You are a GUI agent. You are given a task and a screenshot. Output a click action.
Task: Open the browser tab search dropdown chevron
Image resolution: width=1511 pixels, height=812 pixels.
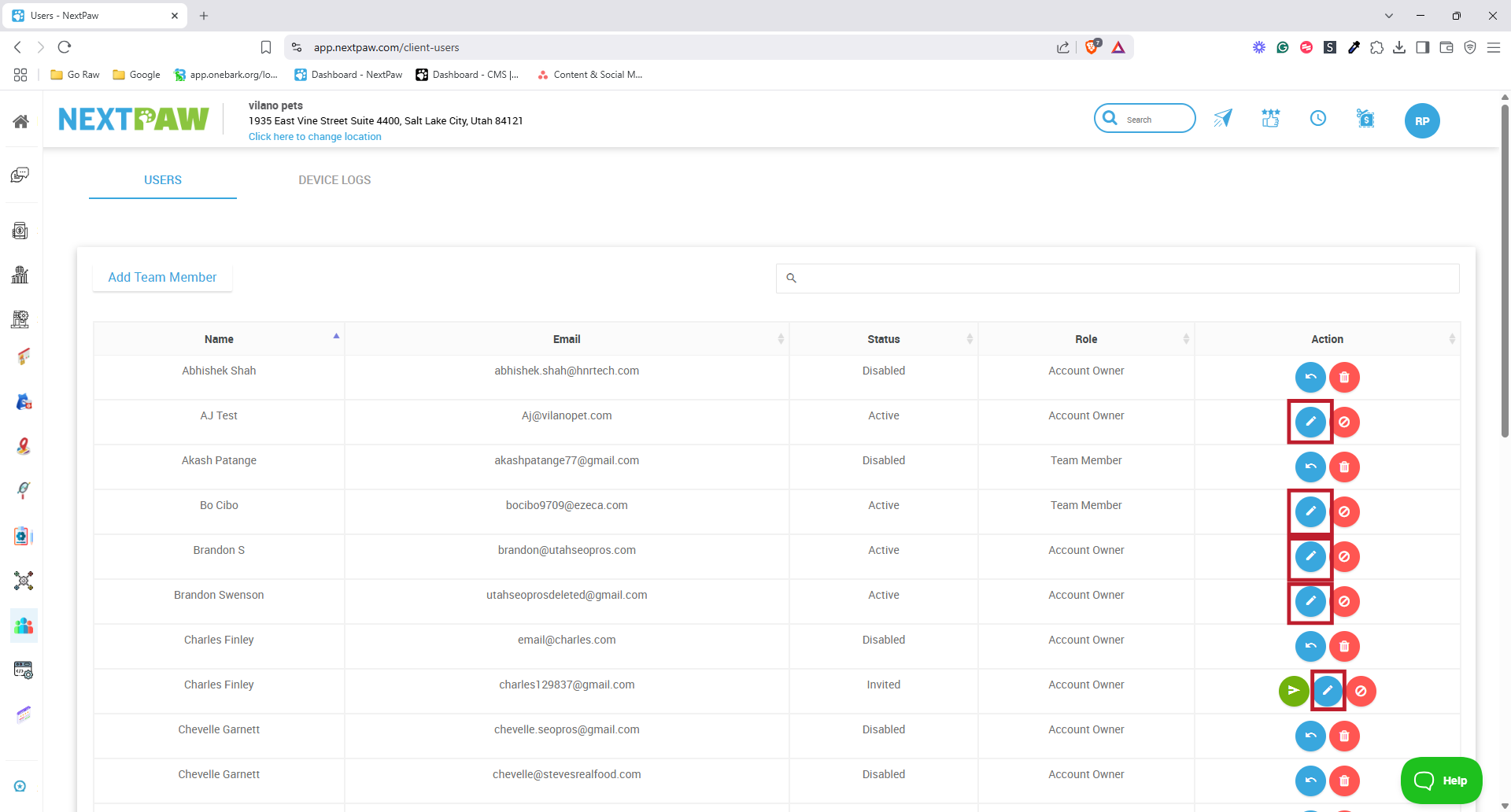click(1389, 16)
